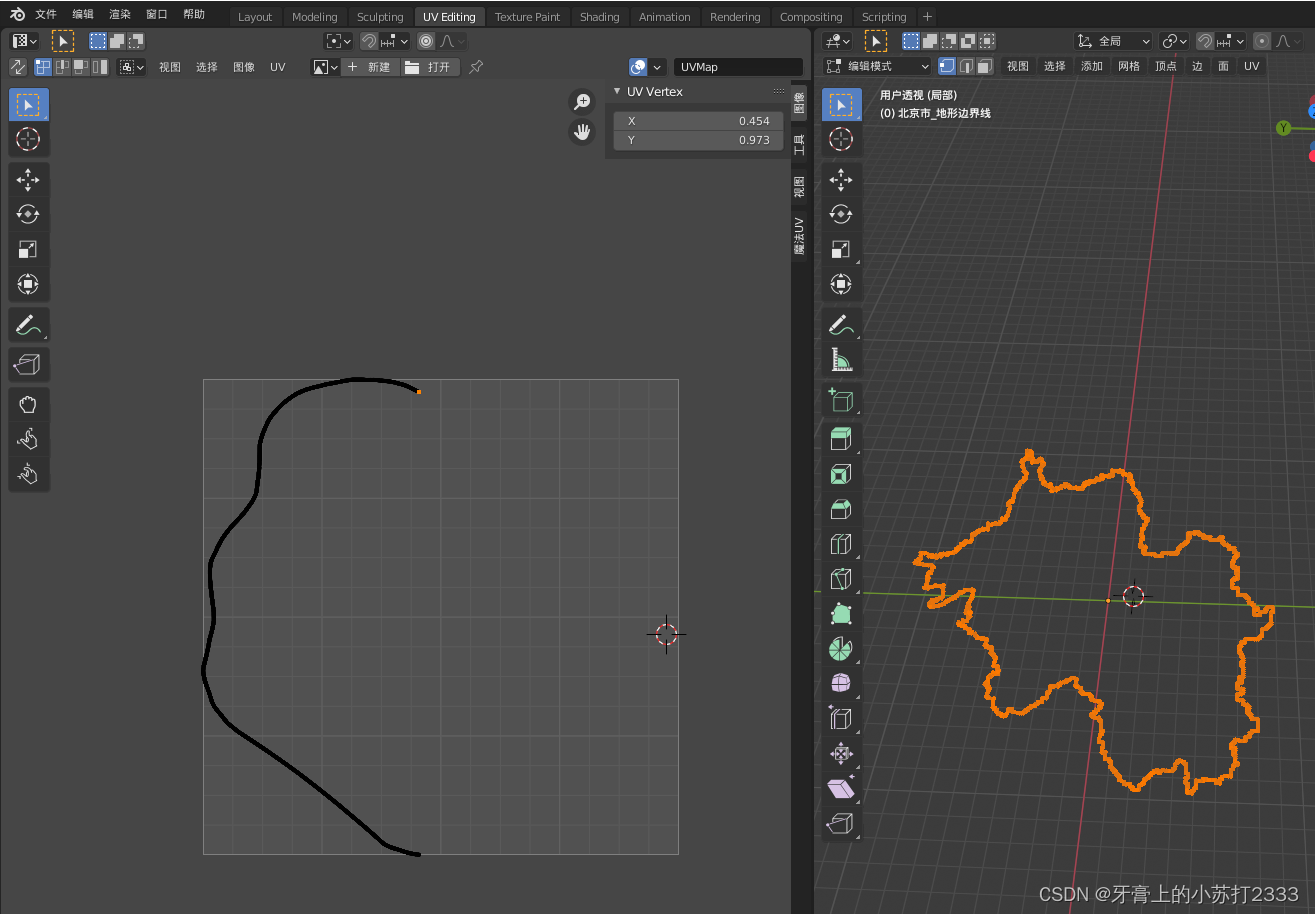Open overlay options dropdown in UV editor
This screenshot has height=914, width=1315.
click(x=657, y=67)
